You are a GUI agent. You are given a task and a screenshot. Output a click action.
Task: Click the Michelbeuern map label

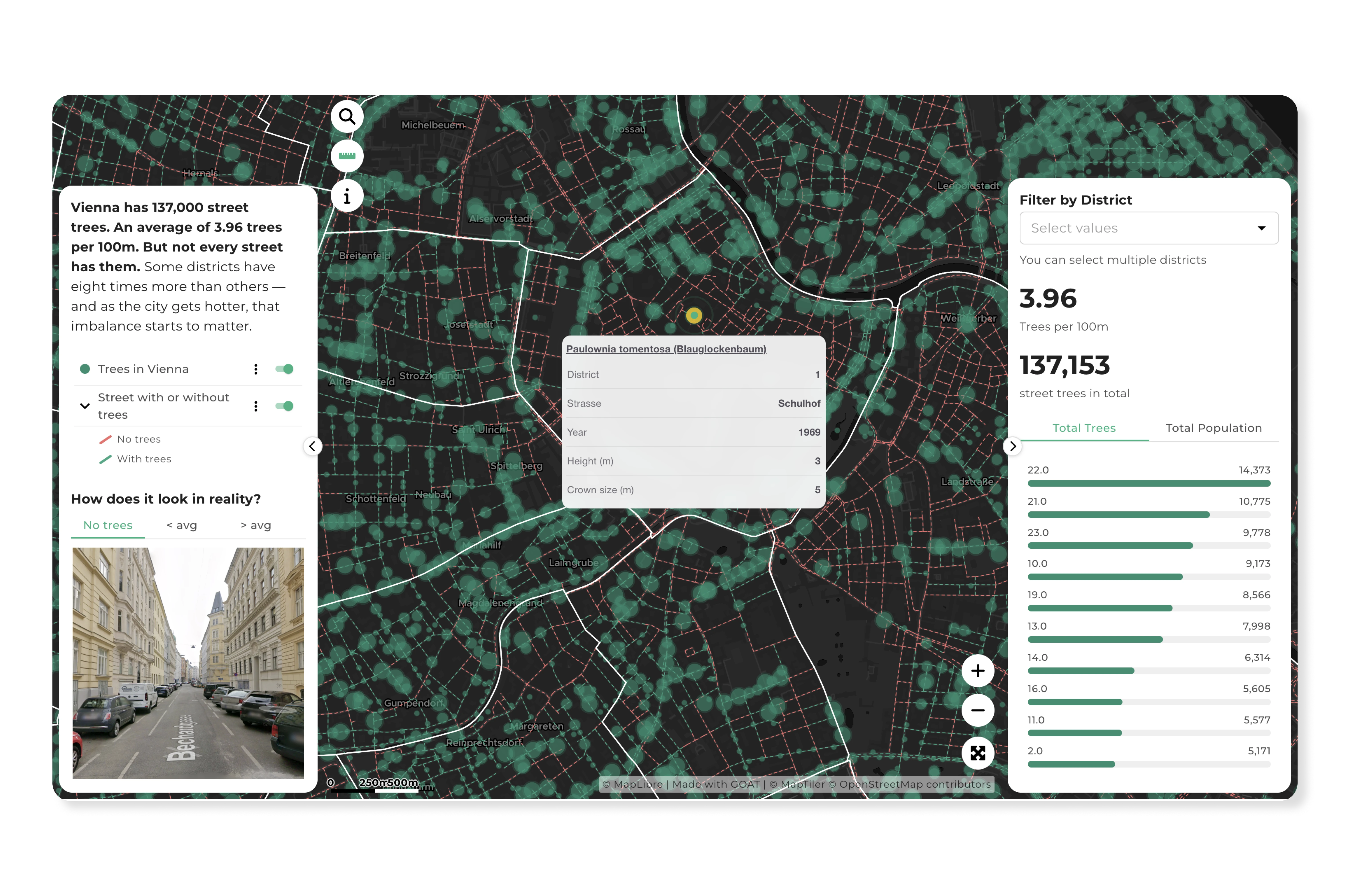pos(433,125)
